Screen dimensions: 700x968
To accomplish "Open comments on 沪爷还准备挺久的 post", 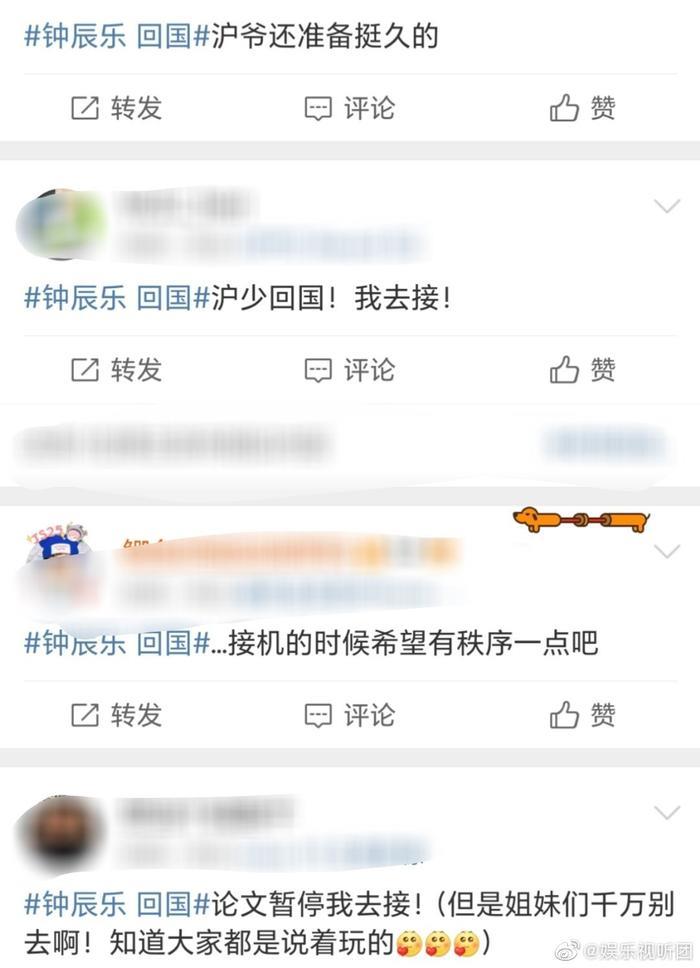I will [349, 109].
